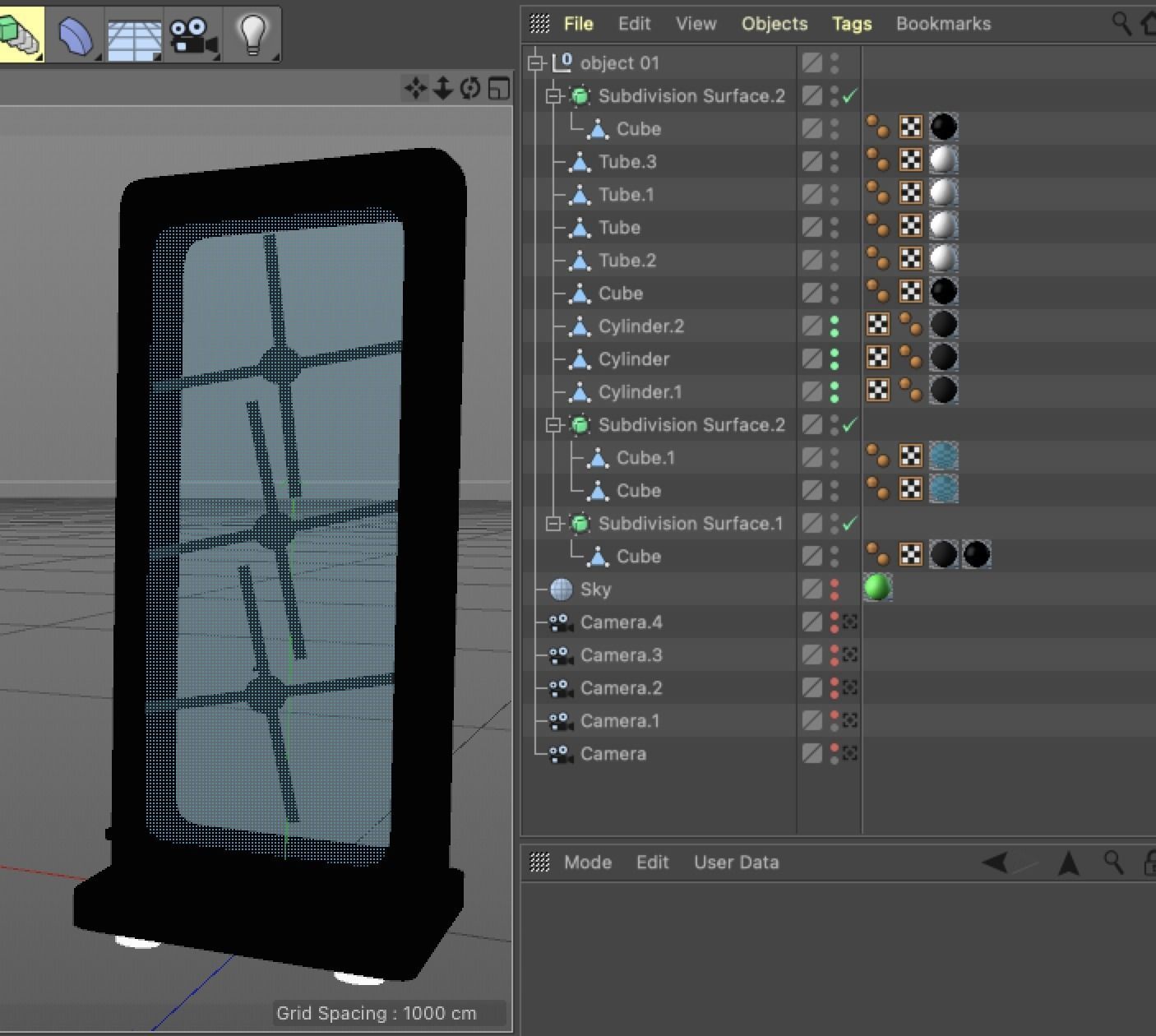Click the blue deformer capsule icon
This screenshot has height=1036, width=1156.
click(76, 35)
